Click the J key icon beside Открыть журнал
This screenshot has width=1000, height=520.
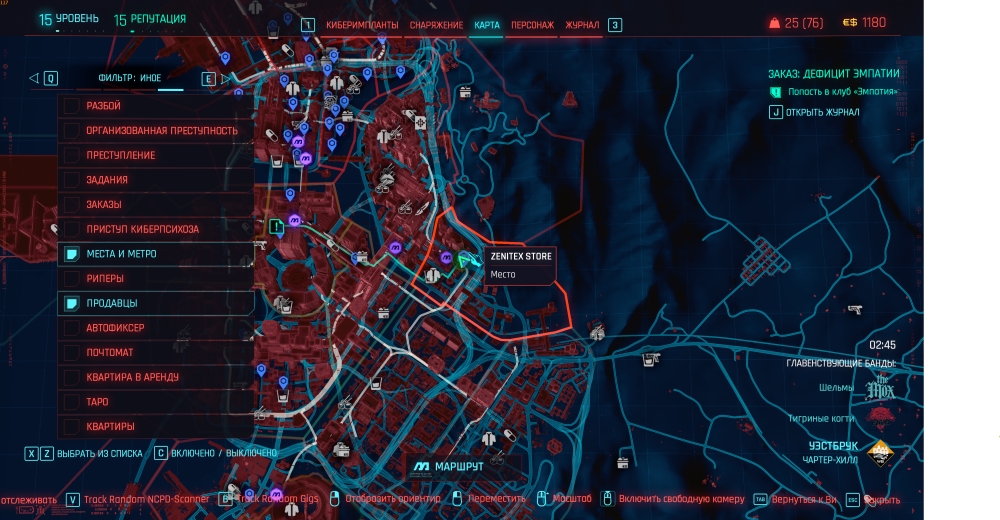point(776,112)
